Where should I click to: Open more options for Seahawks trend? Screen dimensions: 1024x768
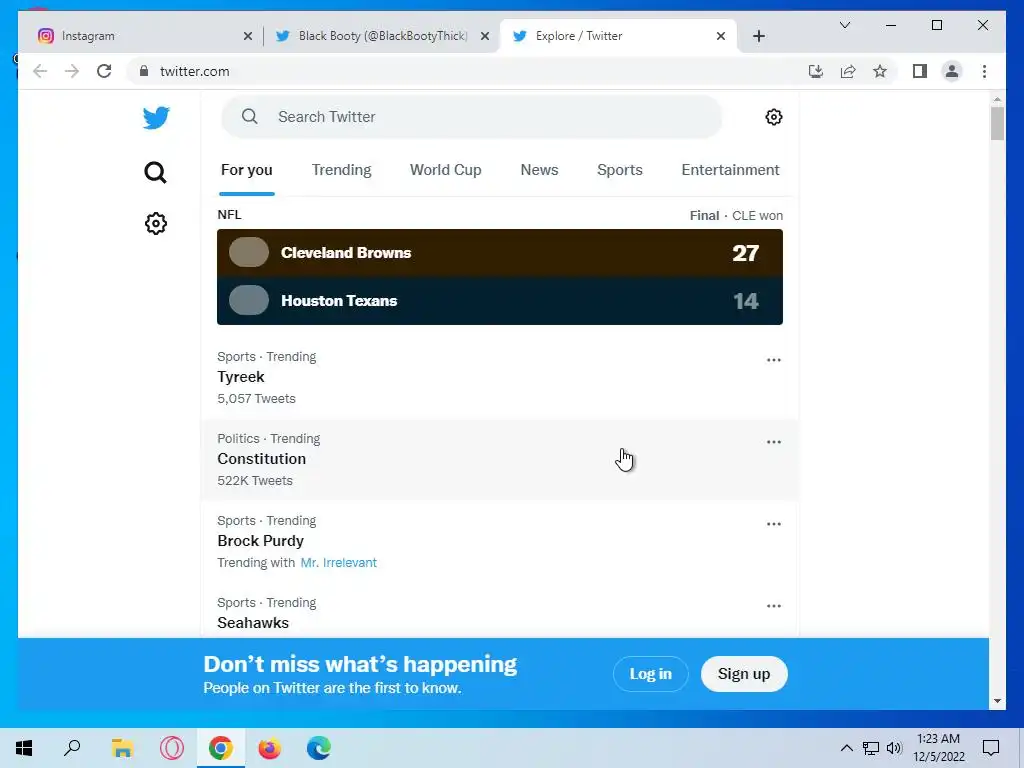[x=773, y=606]
